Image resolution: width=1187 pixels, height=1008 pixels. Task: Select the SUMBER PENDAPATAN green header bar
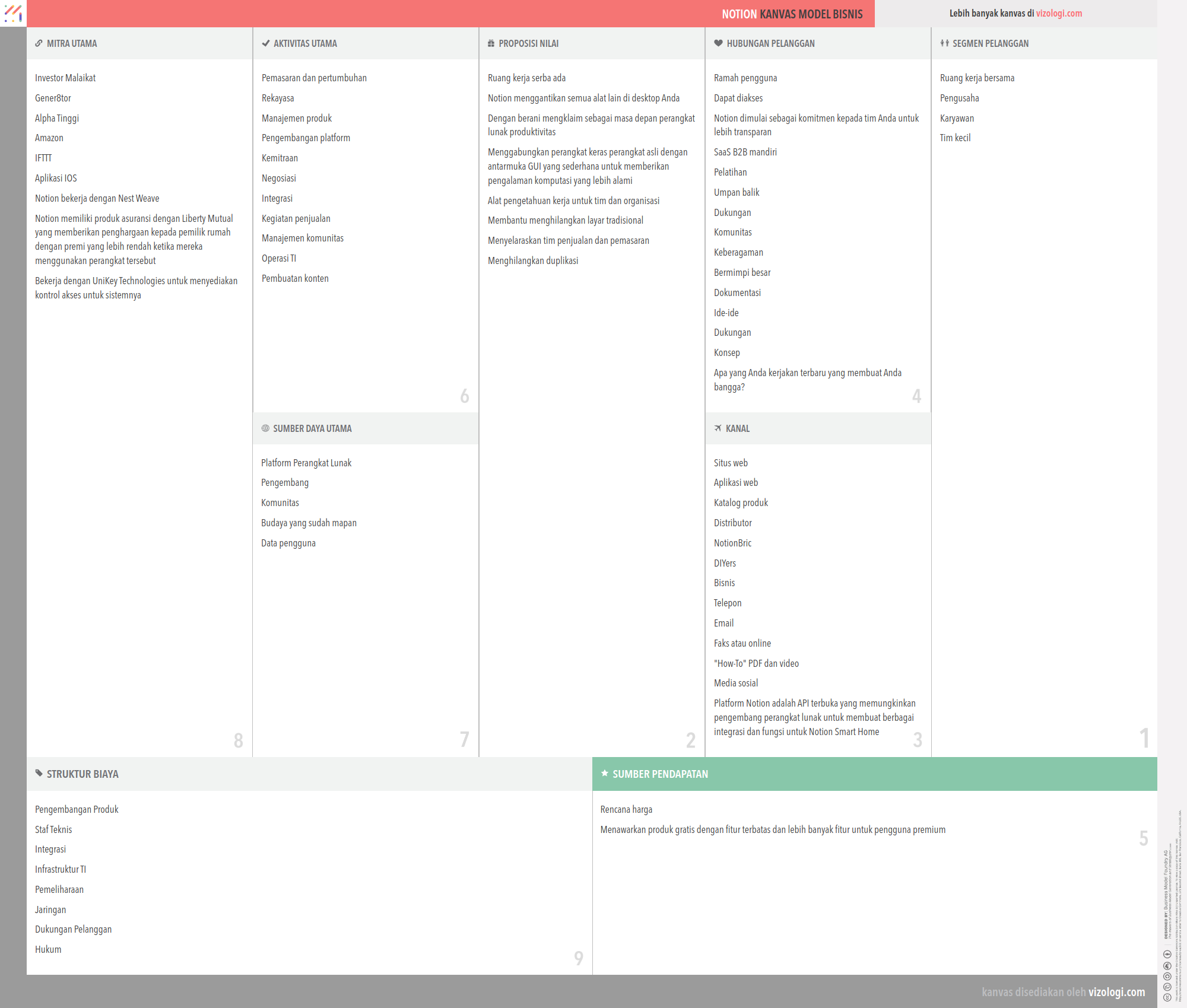(x=659, y=773)
